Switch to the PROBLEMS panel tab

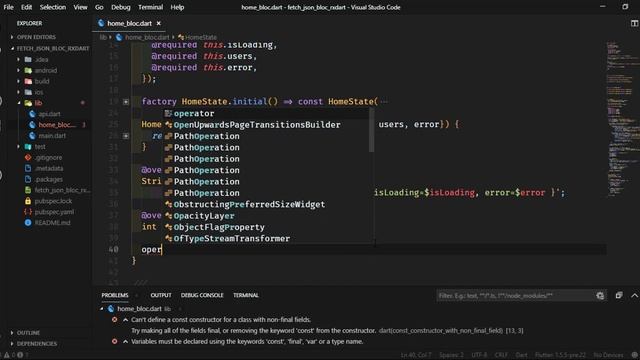pos(115,295)
